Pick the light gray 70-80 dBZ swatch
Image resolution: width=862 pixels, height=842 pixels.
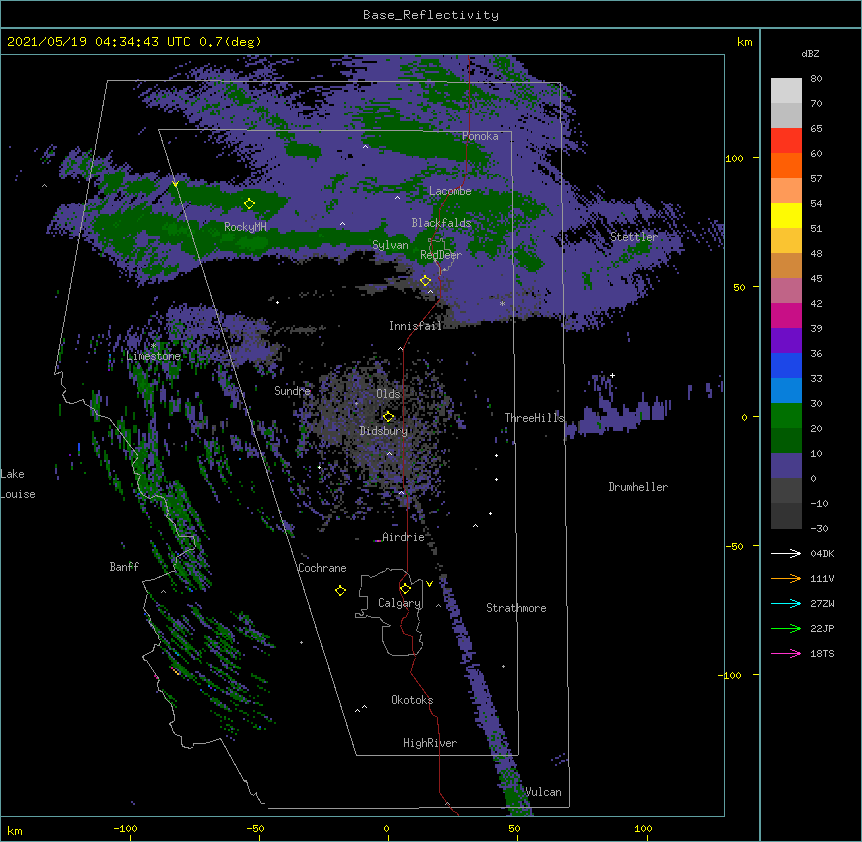pos(786,91)
